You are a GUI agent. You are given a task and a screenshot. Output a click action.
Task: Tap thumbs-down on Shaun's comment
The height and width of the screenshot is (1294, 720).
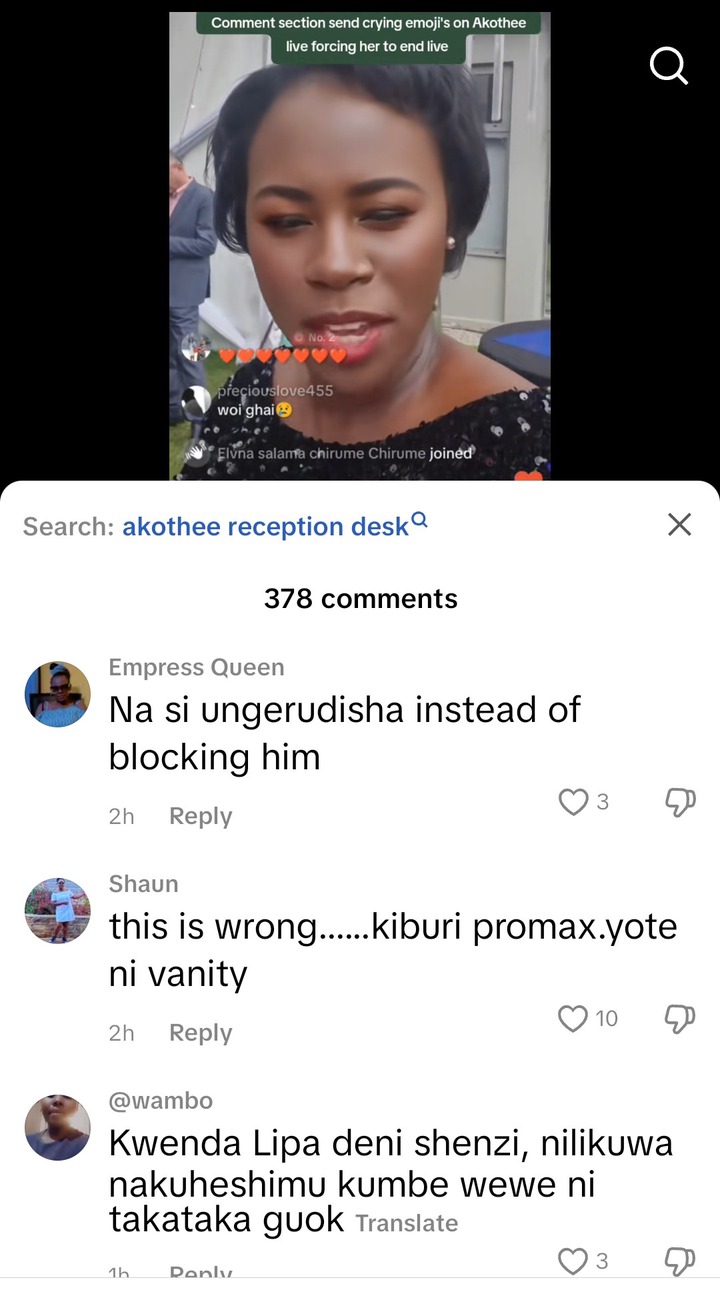pos(680,1019)
